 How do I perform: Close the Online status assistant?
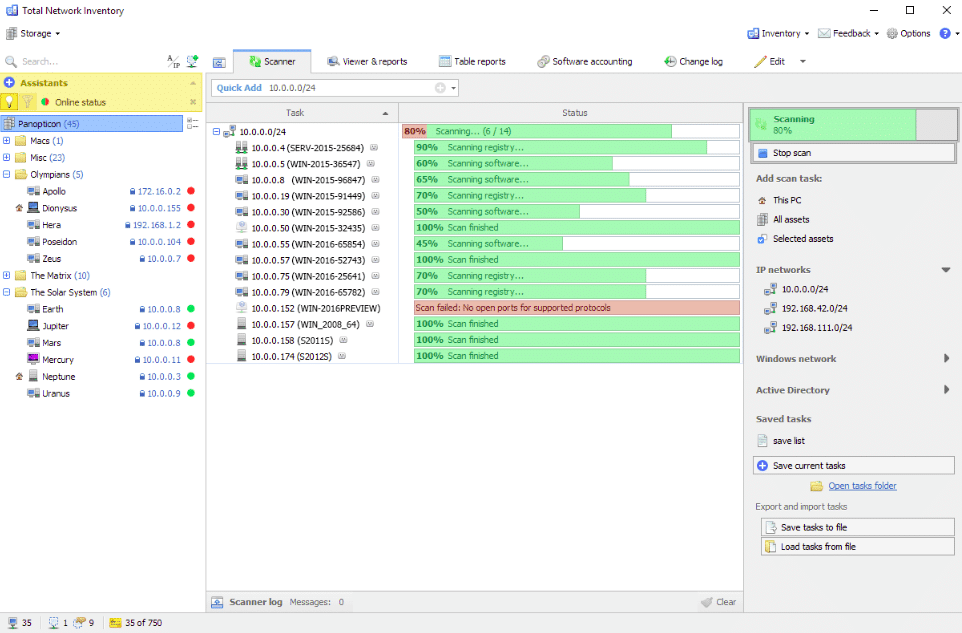click(x=193, y=102)
